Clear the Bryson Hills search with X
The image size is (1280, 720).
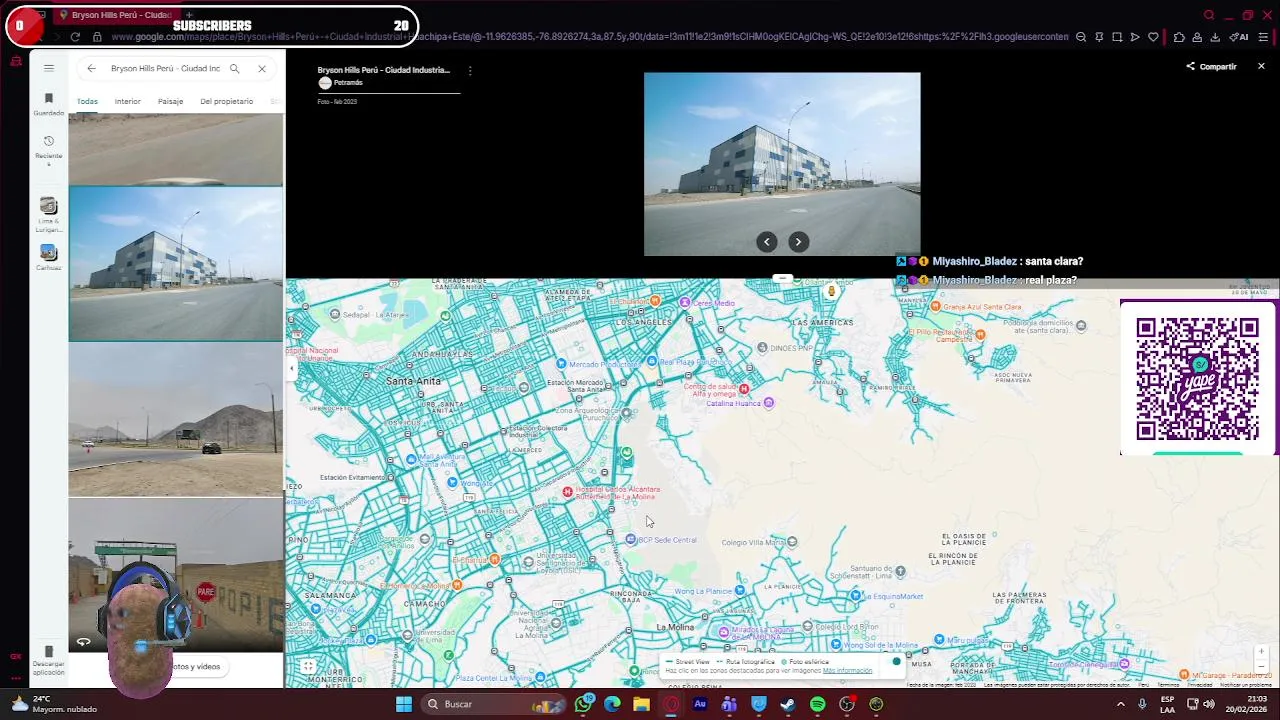pyautogui.click(x=262, y=68)
